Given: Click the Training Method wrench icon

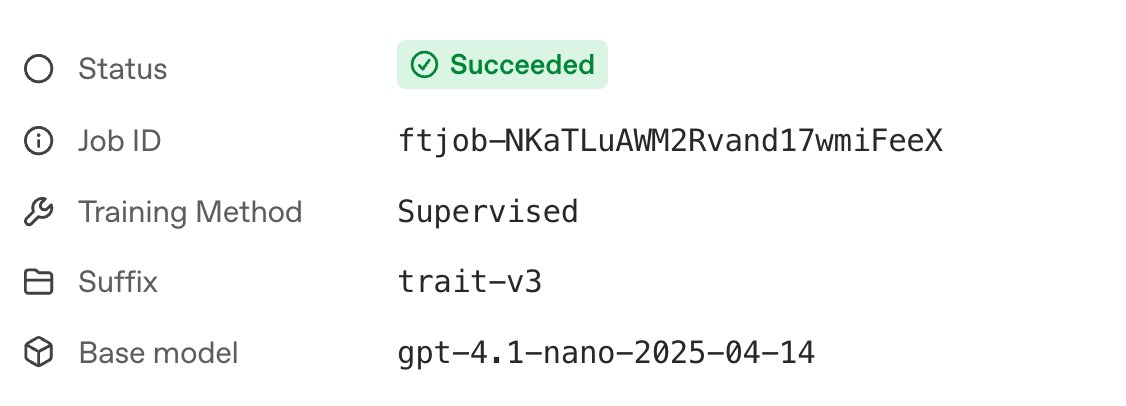Looking at the screenshot, I should point(38,212).
